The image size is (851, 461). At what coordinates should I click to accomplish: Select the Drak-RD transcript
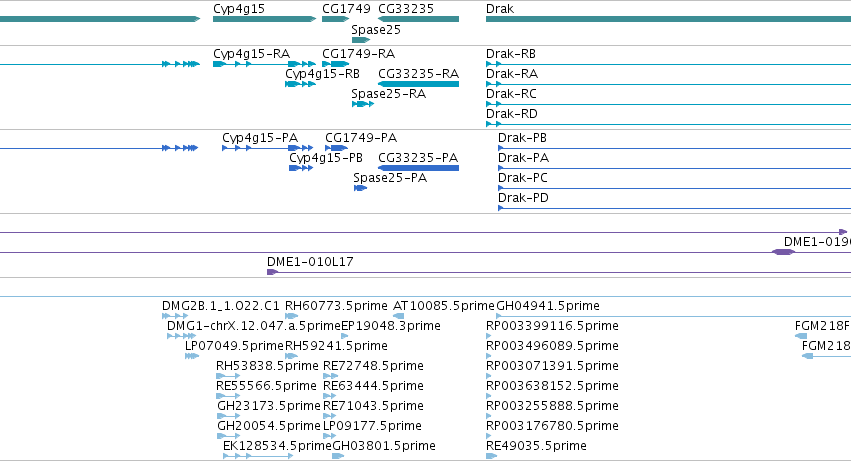512,114
